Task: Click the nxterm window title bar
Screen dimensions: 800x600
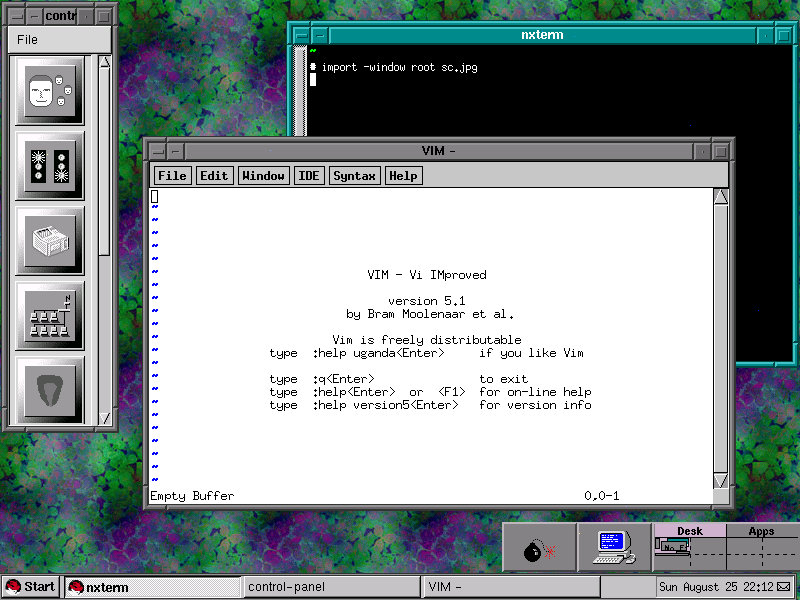Action: pyautogui.click(x=542, y=35)
